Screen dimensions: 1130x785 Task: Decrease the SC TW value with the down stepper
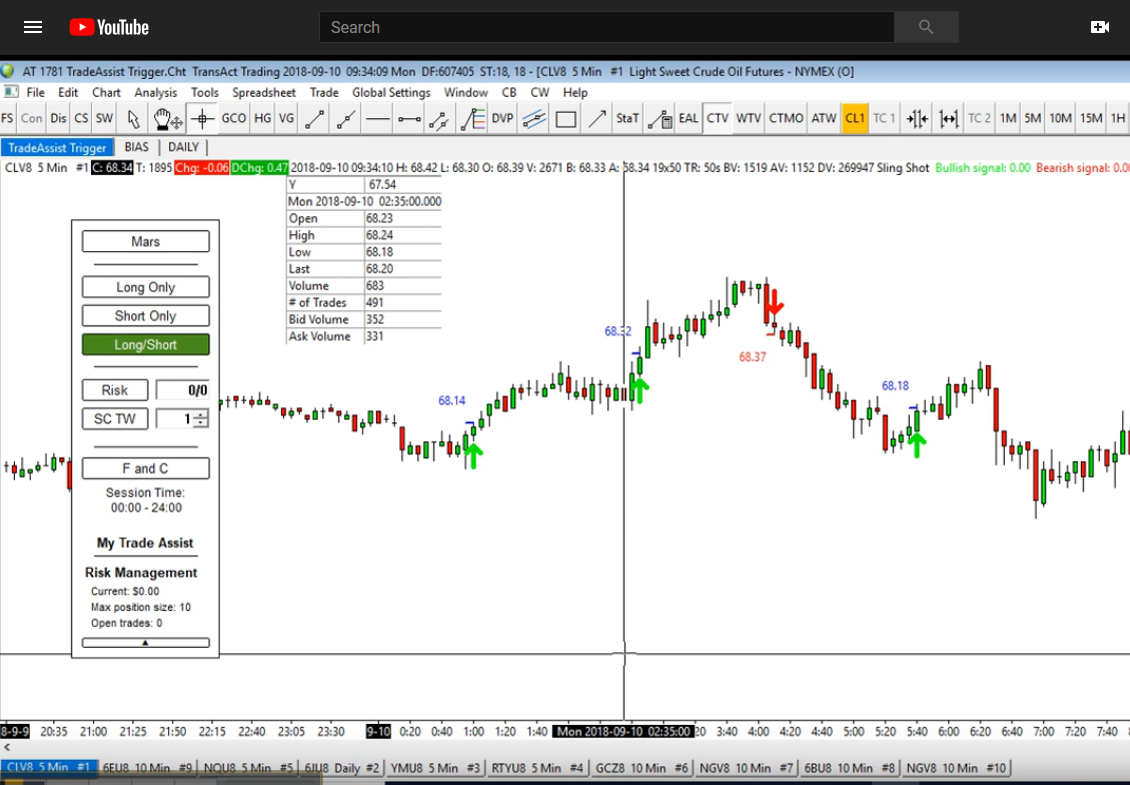point(200,423)
